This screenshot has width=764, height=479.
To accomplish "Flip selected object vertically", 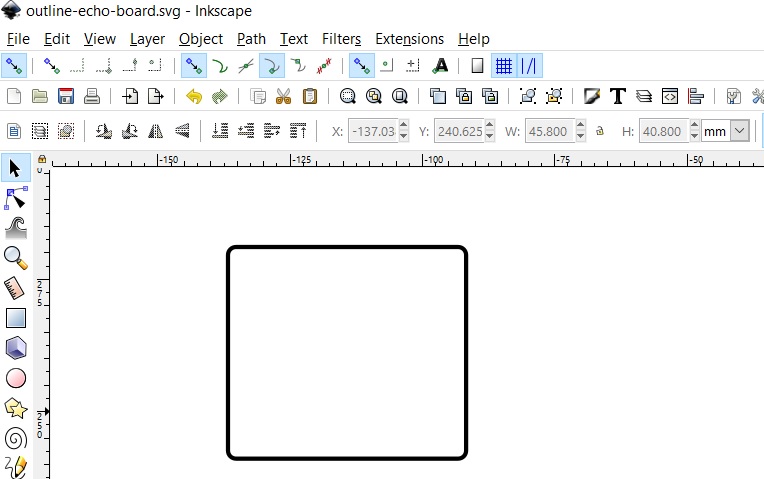I will coord(182,131).
